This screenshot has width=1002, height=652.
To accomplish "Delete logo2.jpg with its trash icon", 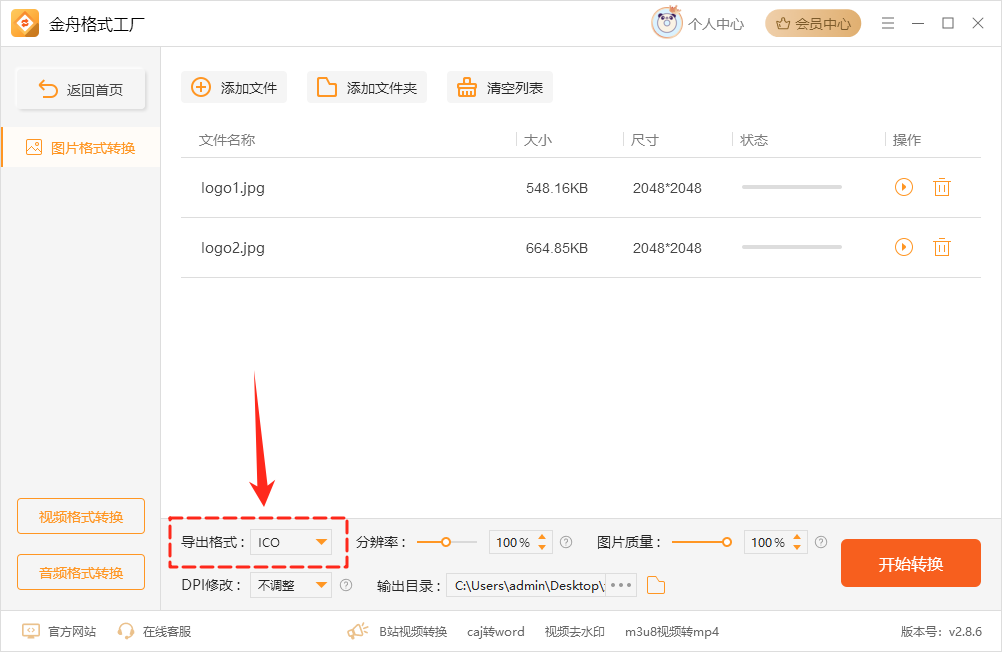I will [941, 247].
